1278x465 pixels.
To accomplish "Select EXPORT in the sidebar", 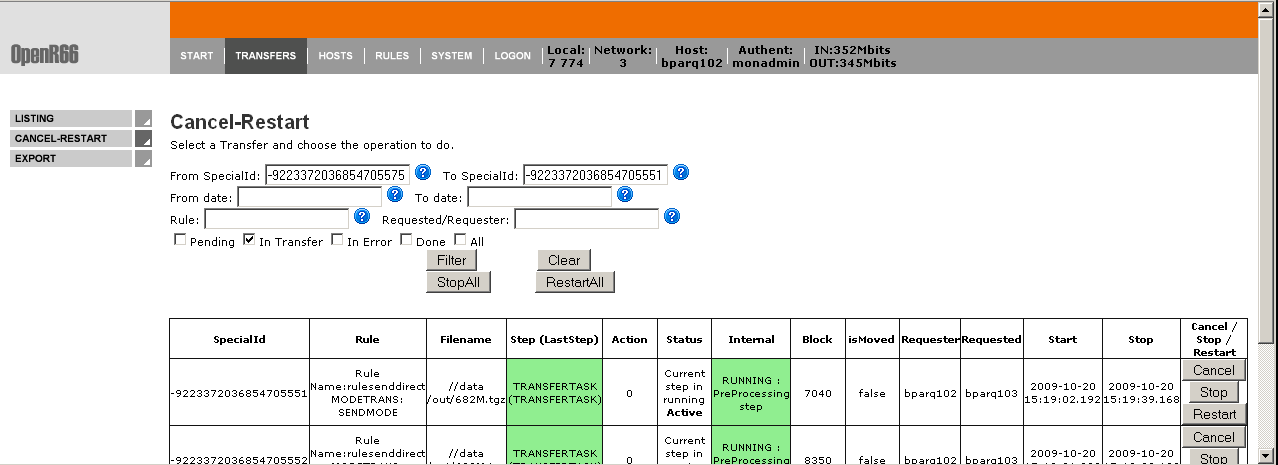I will [x=71, y=158].
